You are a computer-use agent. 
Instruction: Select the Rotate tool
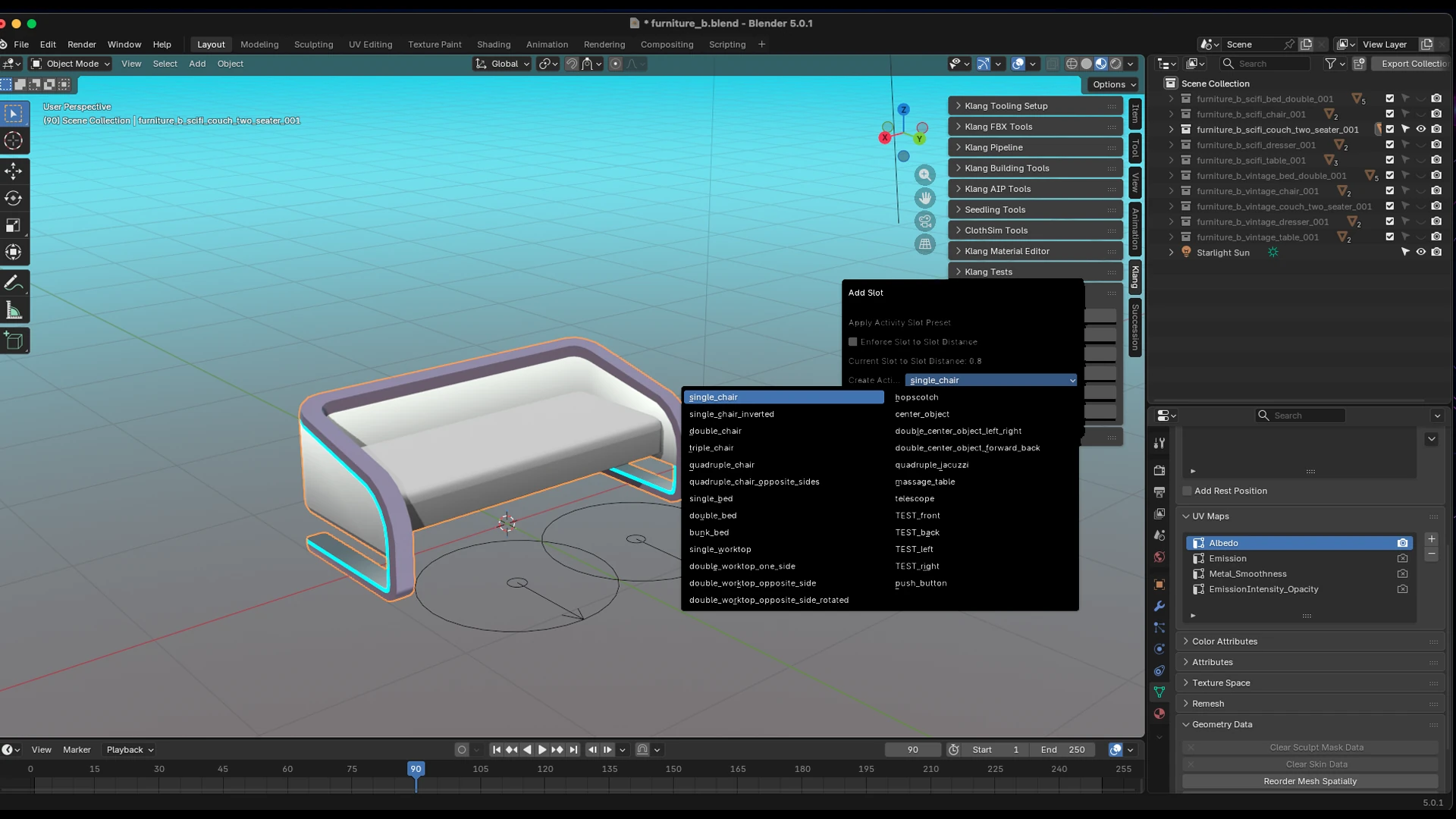tap(14, 199)
